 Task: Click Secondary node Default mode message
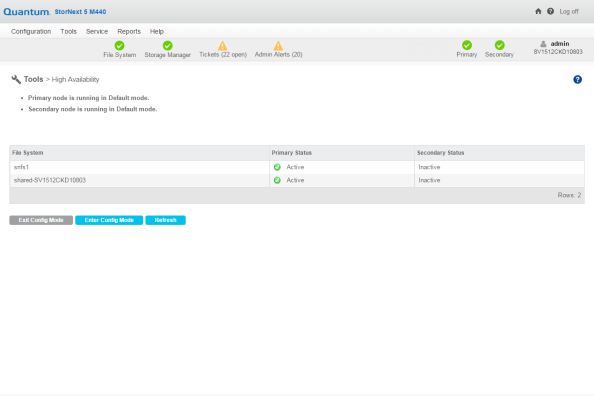tap(92, 109)
